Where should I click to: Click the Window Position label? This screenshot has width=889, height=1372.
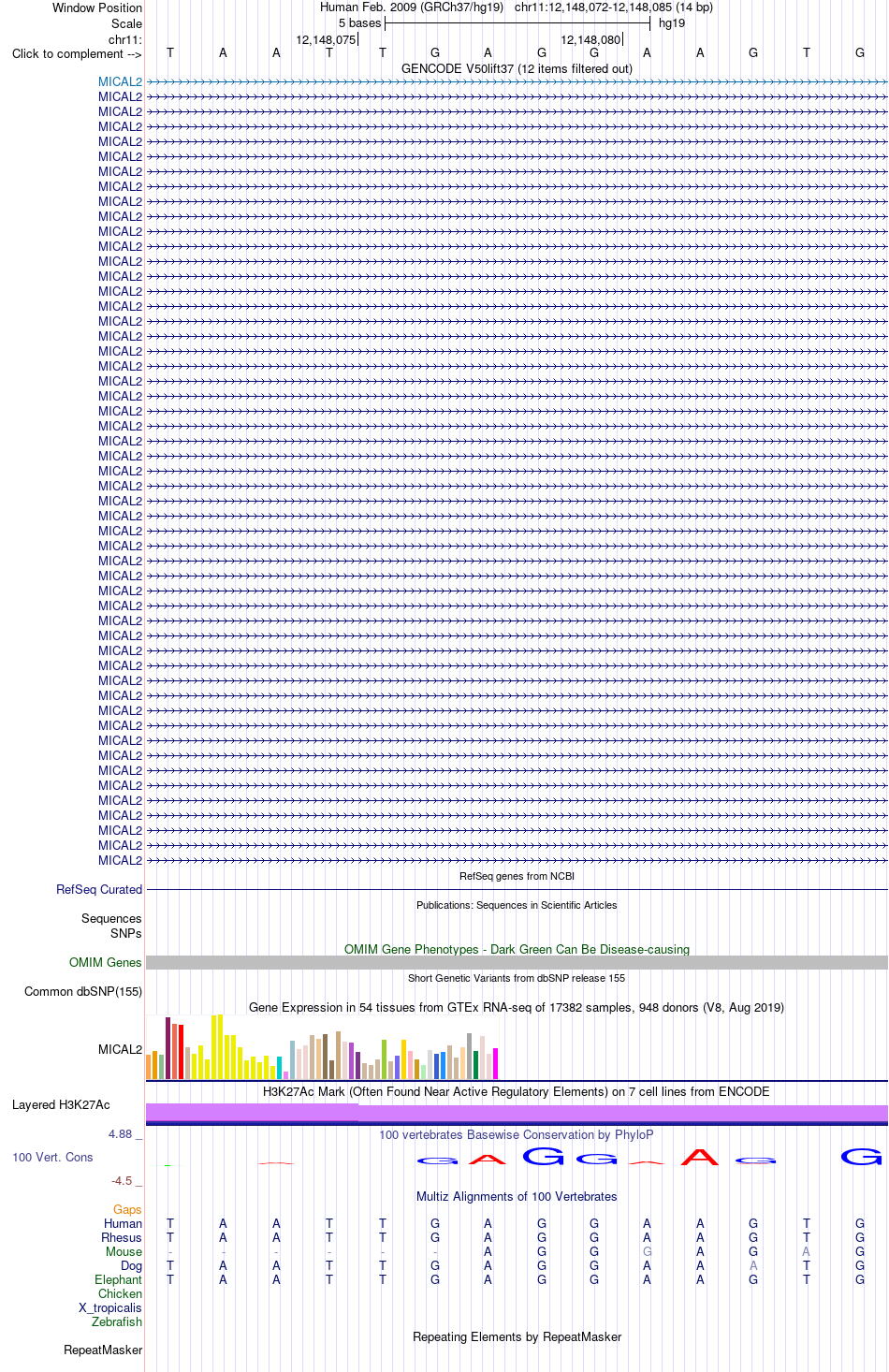(x=97, y=7)
